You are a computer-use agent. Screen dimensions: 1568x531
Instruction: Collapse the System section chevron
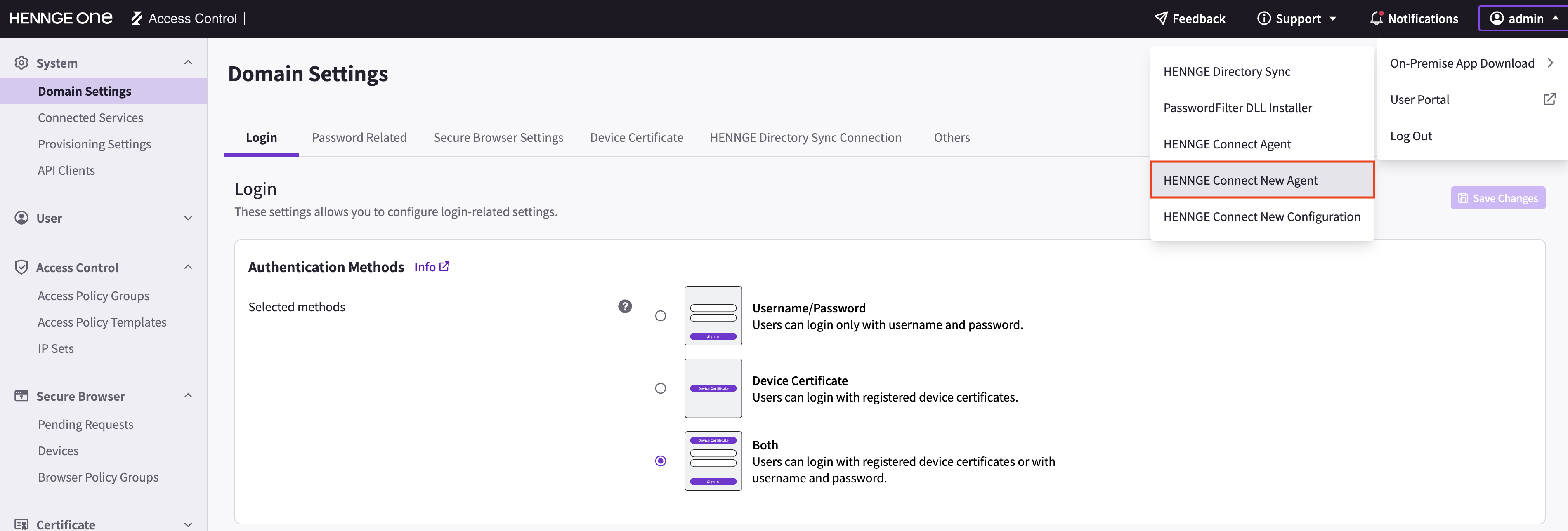[x=188, y=62]
